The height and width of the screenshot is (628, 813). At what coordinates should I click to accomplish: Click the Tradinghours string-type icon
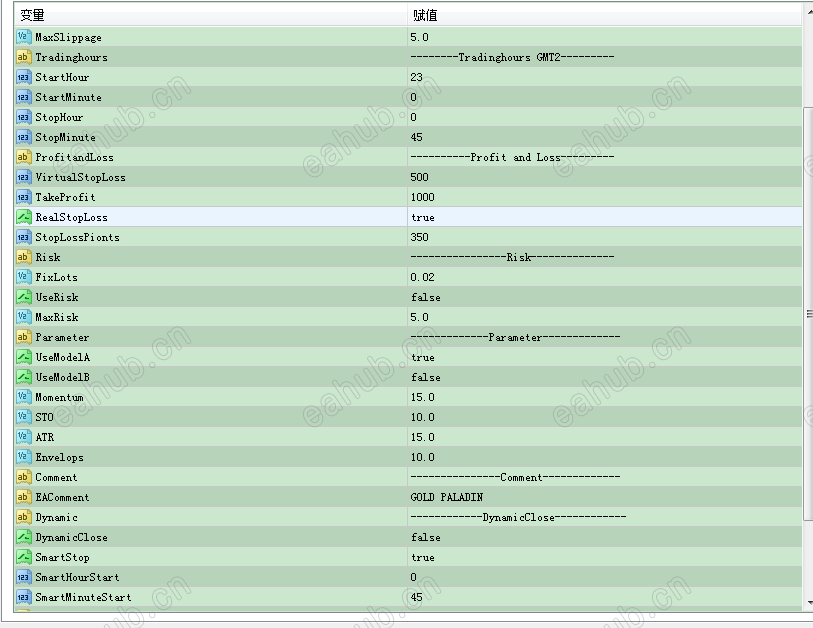(x=23, y=57)
